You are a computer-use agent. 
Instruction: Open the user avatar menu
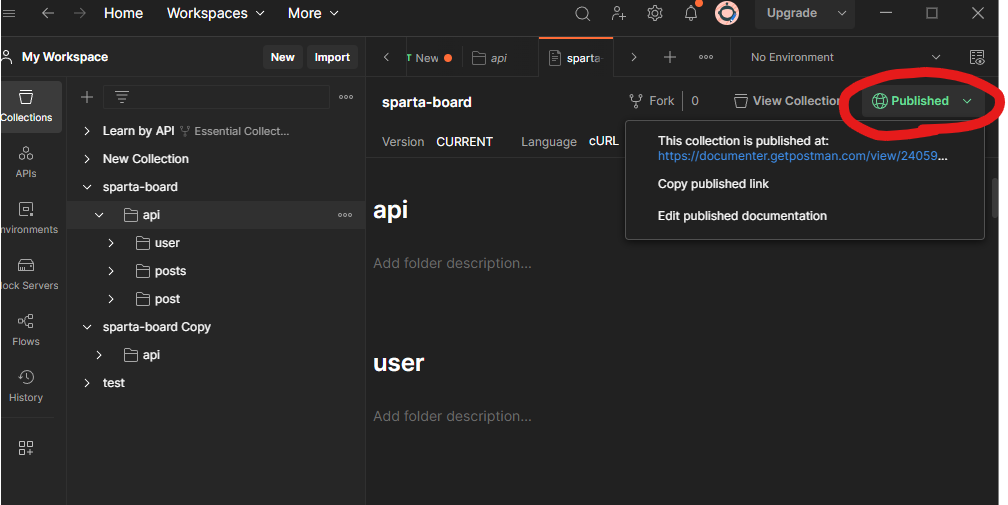727,13
